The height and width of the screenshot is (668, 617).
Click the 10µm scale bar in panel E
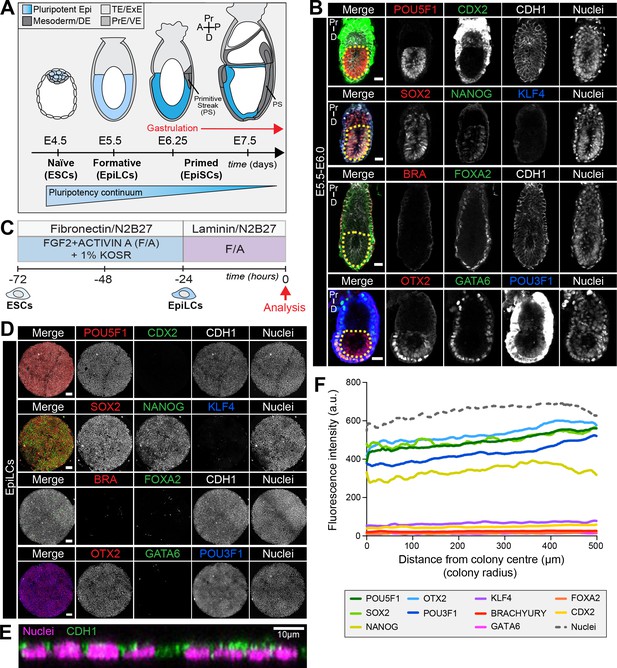288,628
